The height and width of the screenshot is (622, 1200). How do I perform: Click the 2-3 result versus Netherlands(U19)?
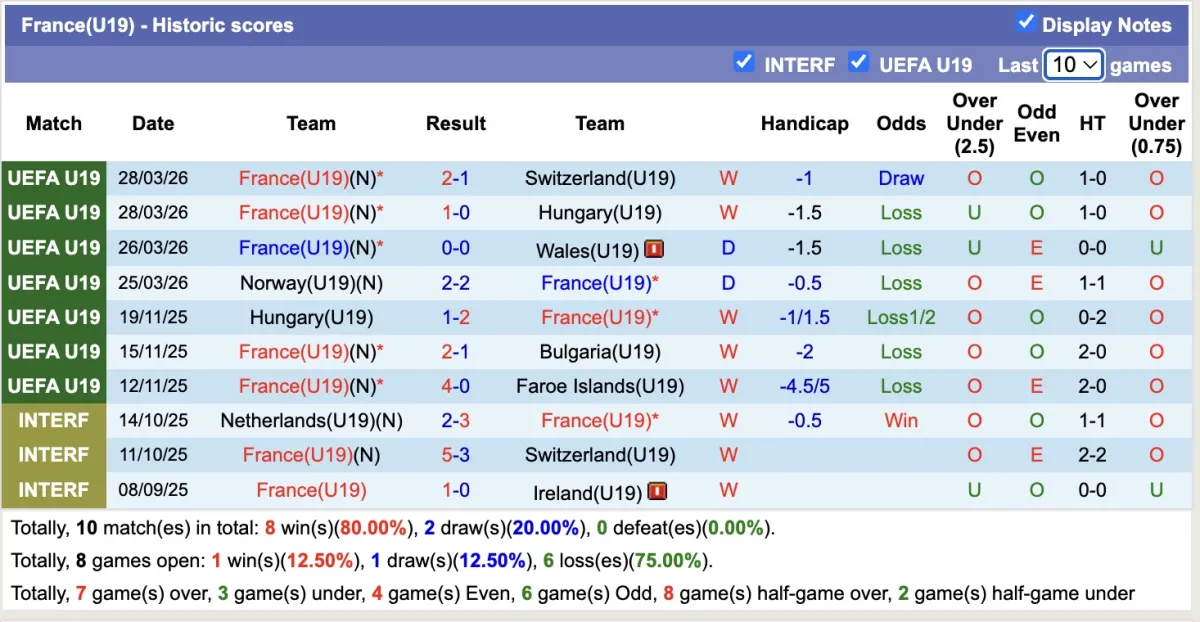pos(456,421)
